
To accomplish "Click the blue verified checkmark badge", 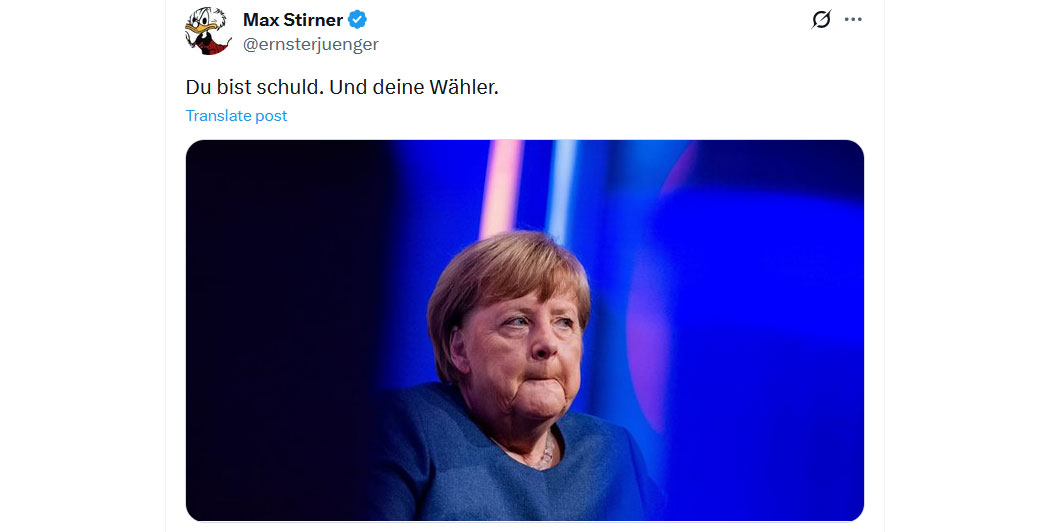I will coord(358,20).
